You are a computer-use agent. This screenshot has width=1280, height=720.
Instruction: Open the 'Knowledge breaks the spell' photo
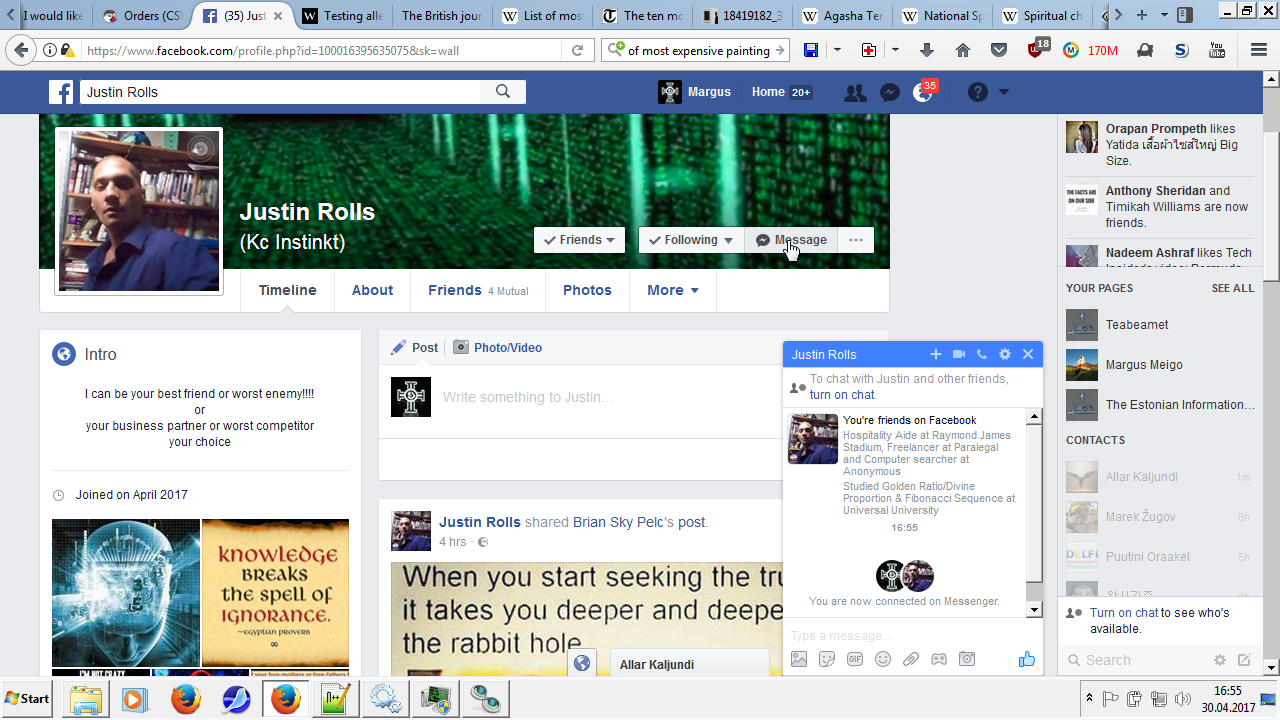point(275,593)
